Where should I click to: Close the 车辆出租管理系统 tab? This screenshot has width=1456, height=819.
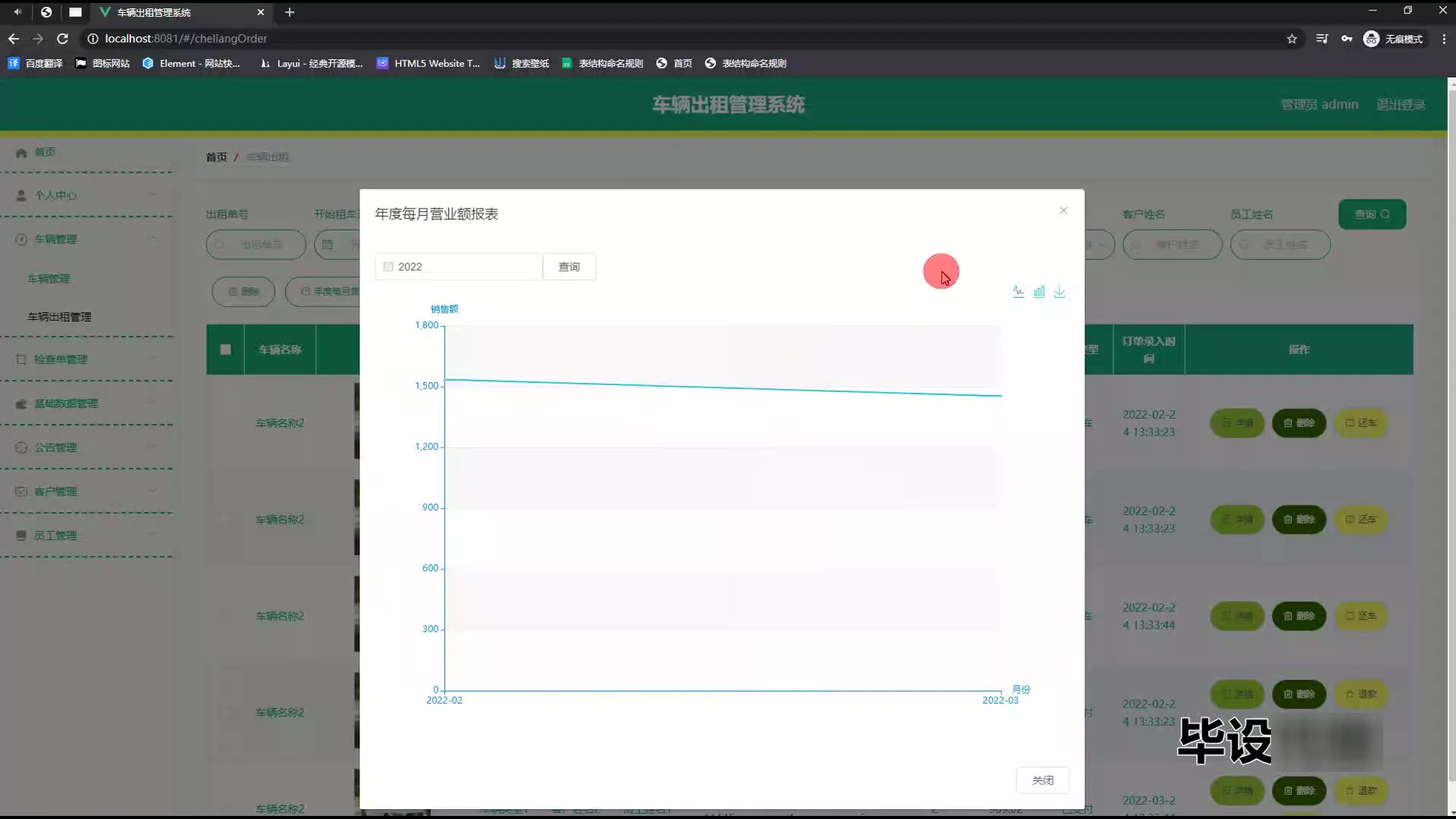[261, 12]
